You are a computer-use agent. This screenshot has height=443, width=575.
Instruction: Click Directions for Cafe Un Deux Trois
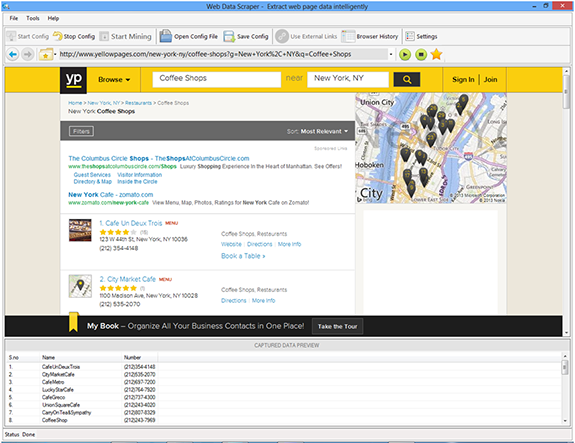click(x=260, y=244)
